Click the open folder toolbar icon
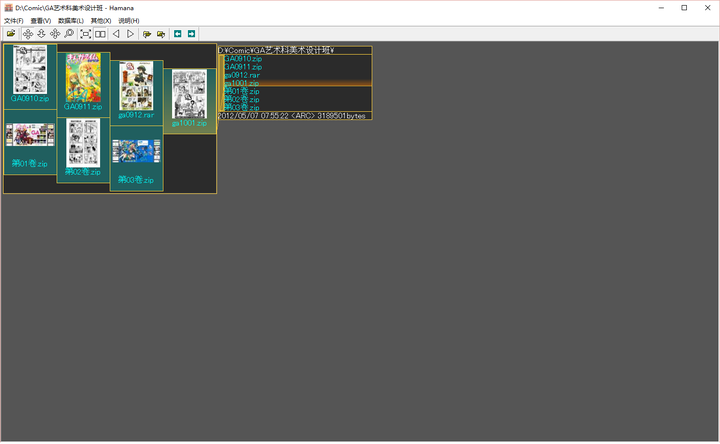The height and width of the screenshot is (444, 720). (11, 34)
